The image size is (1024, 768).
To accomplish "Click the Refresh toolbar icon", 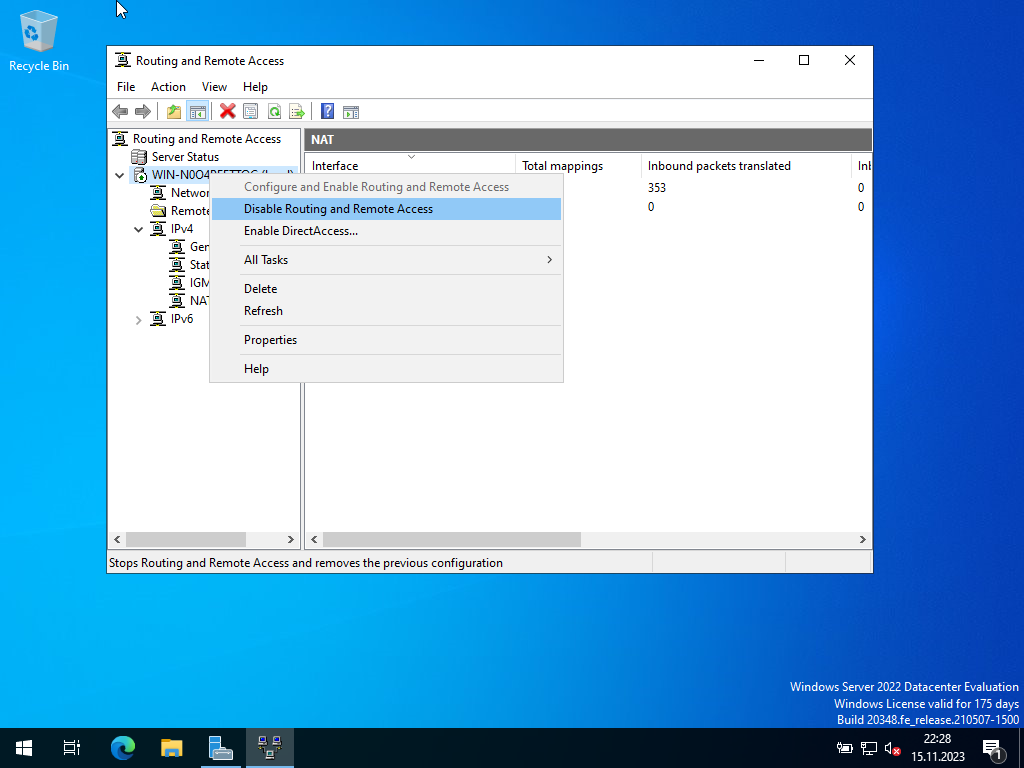I will [274, 112].
